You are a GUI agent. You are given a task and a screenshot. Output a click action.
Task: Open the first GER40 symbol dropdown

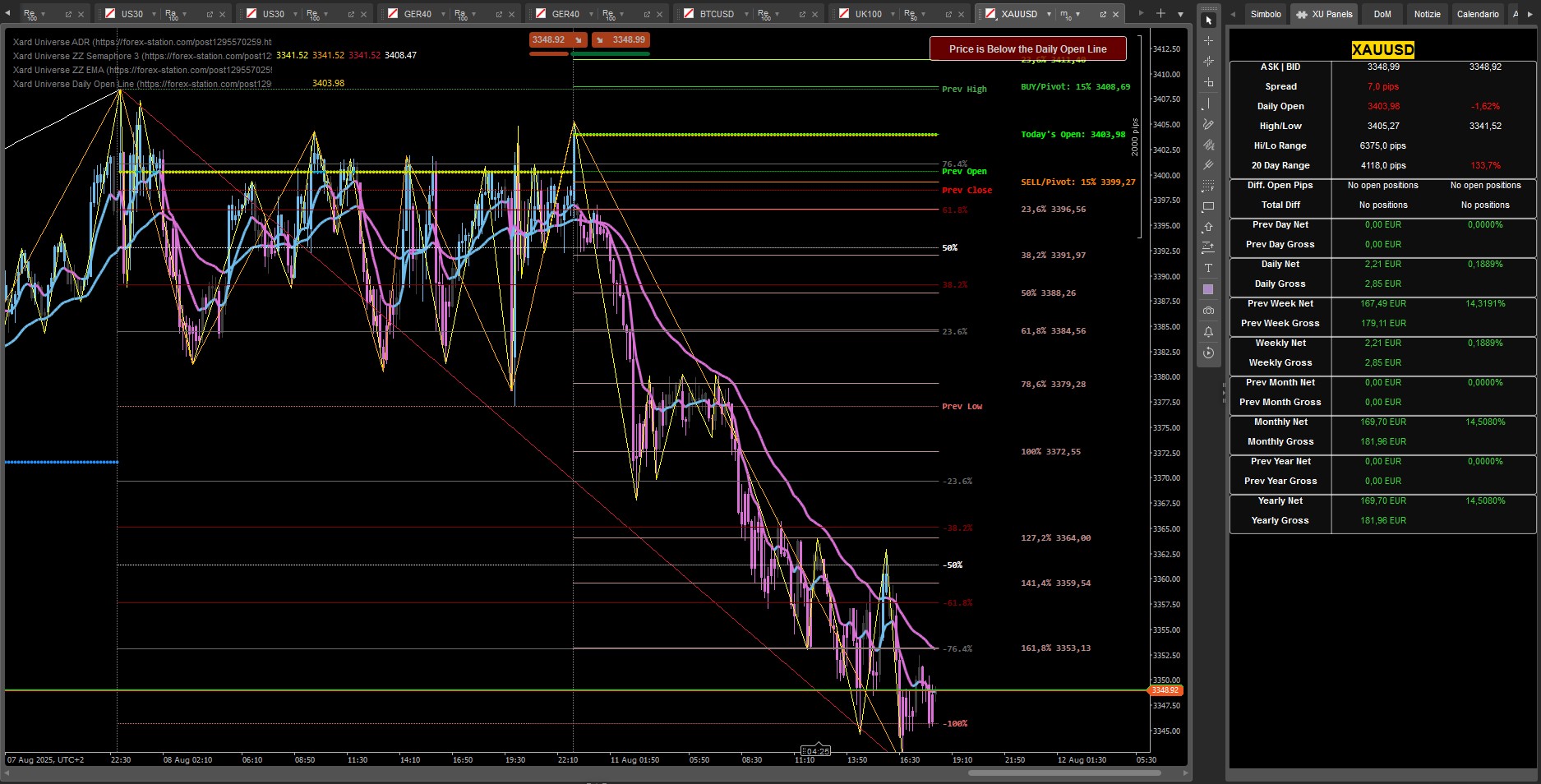443,14
